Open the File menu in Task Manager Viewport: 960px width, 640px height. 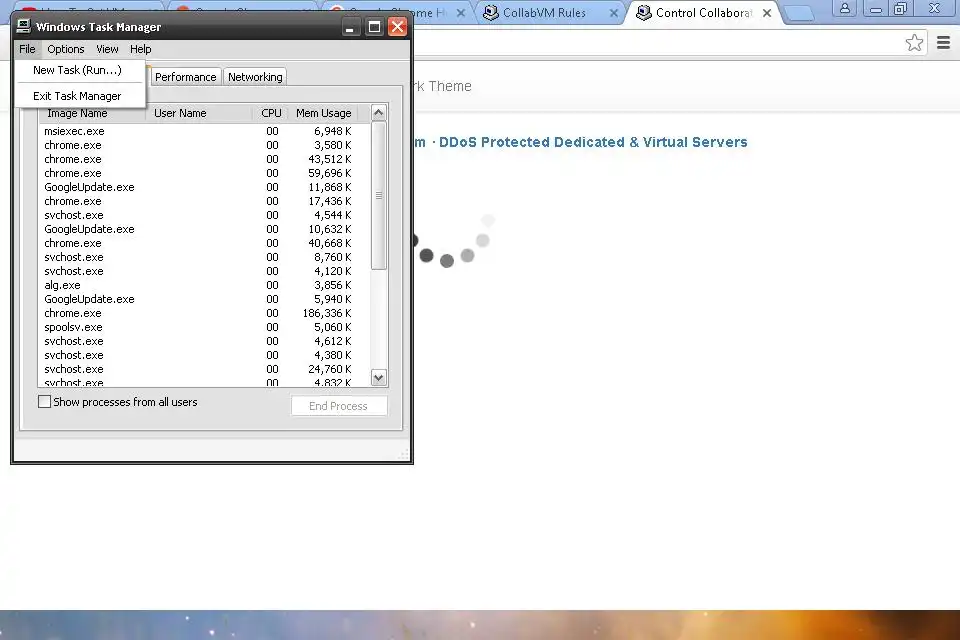point(27,49)
